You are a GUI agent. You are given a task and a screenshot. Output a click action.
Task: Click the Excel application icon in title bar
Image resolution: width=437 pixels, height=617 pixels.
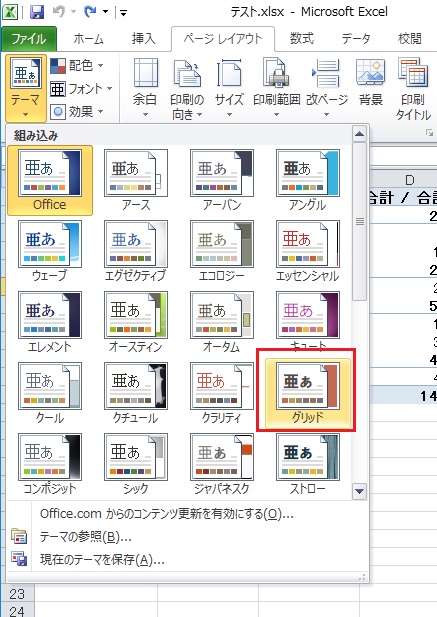(x=9, y=13)
